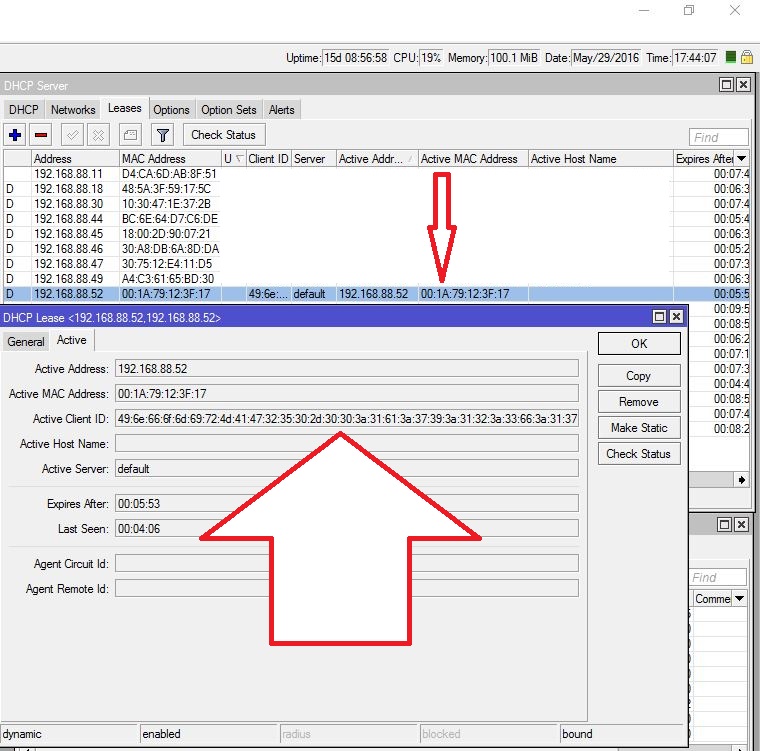This screenshot has width=760, height=751.
Task: Click the Agent Remote Id field
Action: 347,589
